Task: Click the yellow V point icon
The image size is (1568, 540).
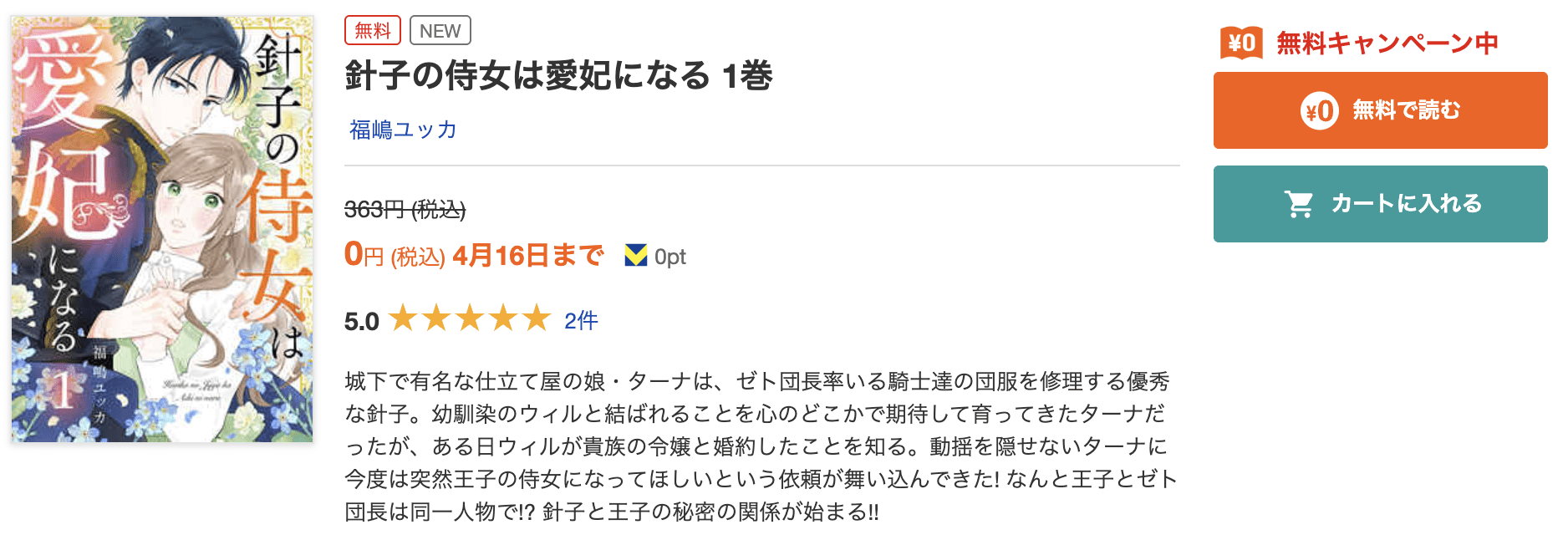Action: (x=636, y=256)
